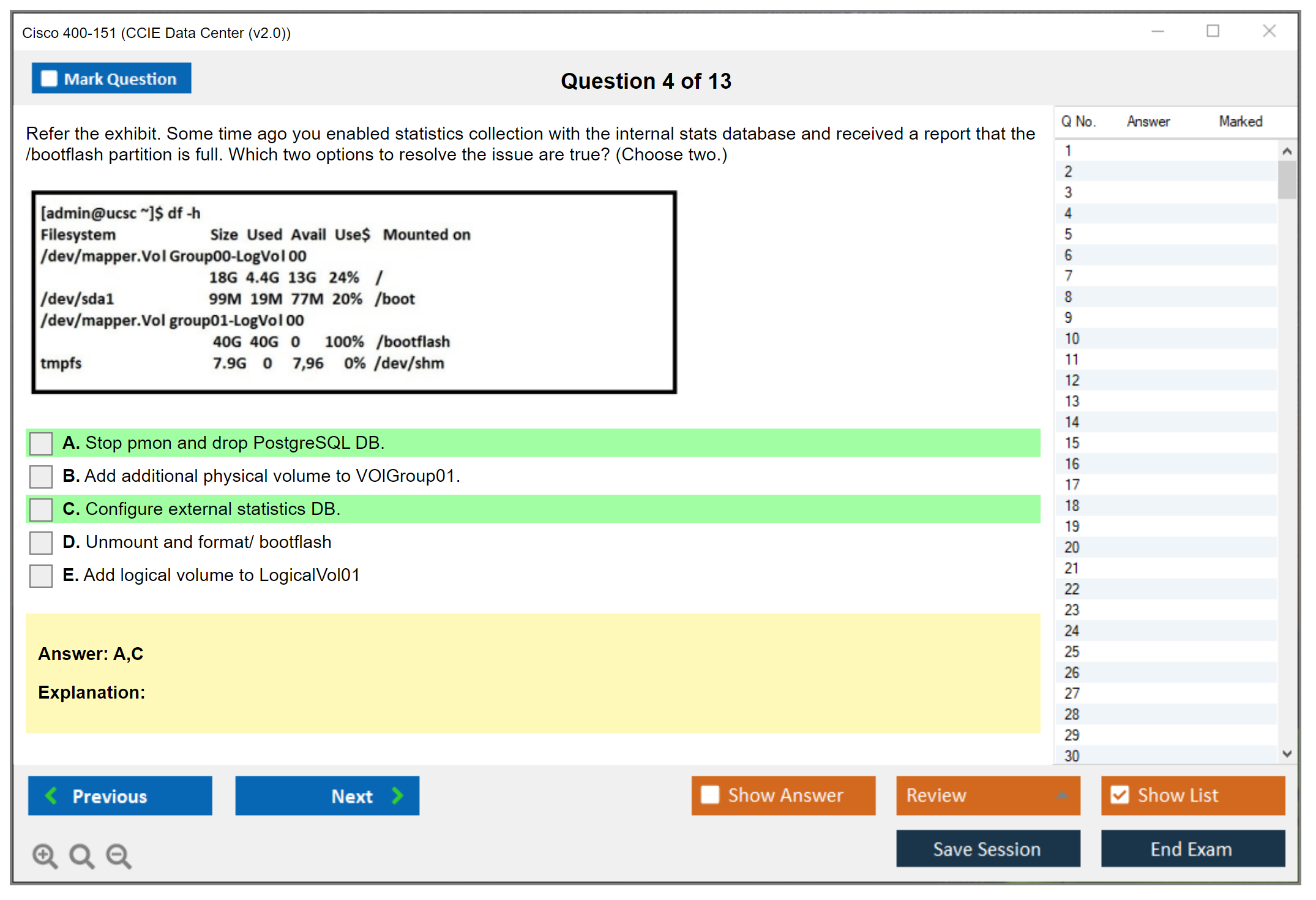Select question 22 in the list
Viewport: 1316px width, 900px height.
[x=1072, y=589]
